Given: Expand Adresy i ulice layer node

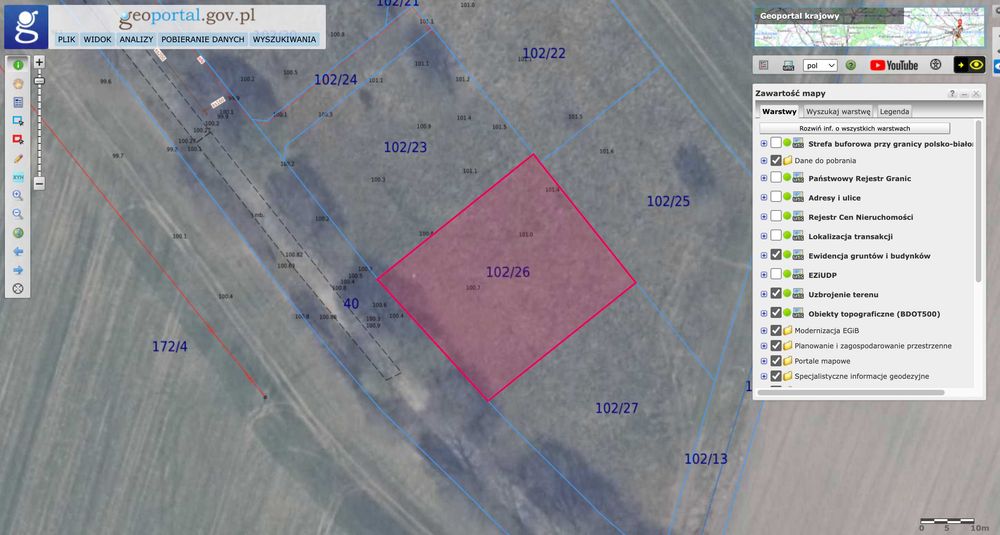Looking at the screenshot, I should pos(764,198).
